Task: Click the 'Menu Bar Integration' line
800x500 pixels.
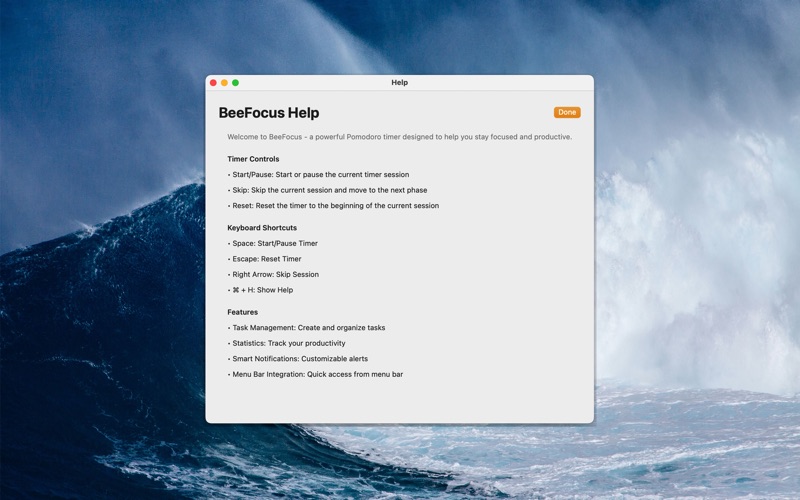Action: click(x=315, y=374)
